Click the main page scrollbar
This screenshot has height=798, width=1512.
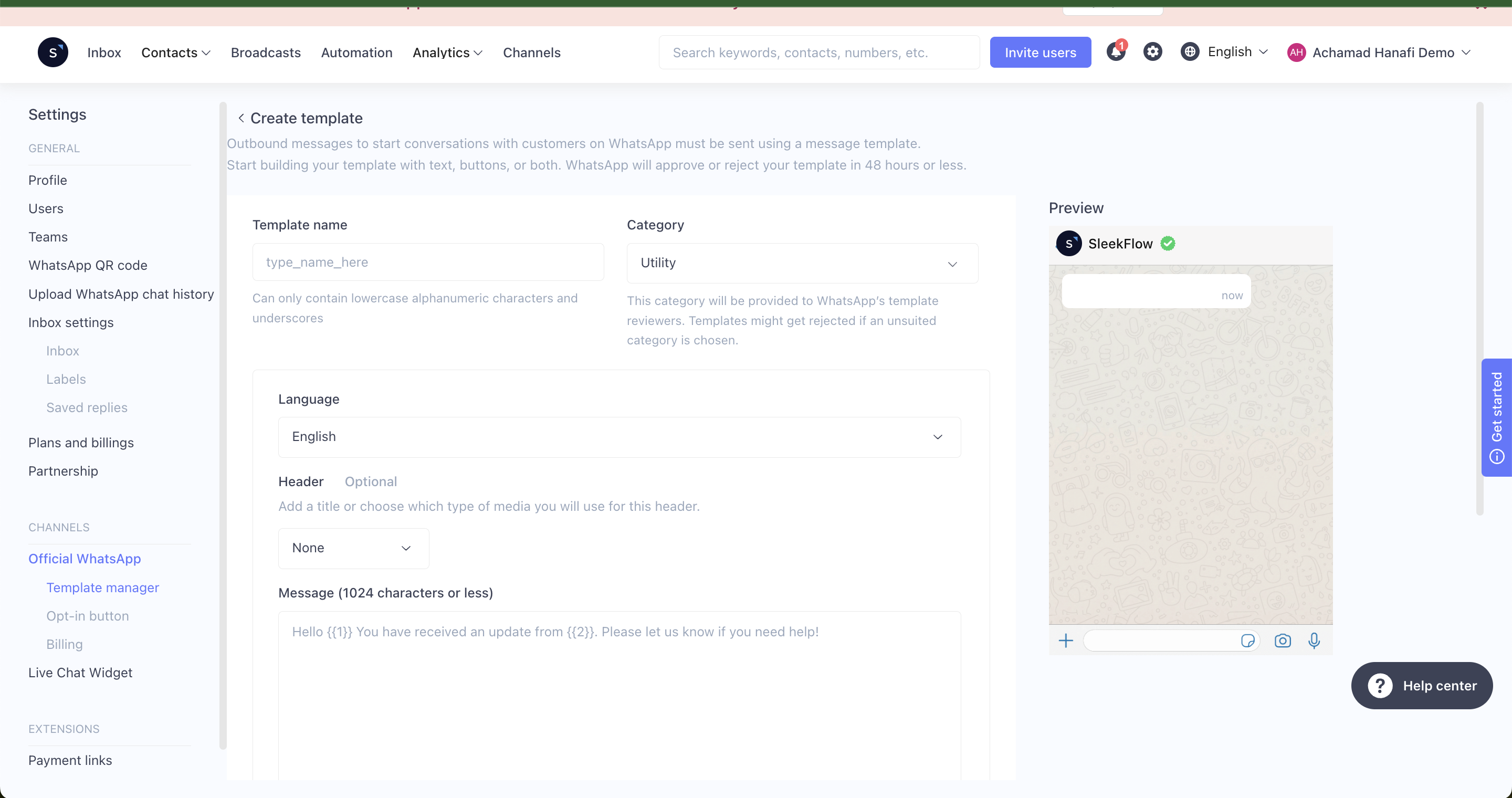tap(1479, 308)
